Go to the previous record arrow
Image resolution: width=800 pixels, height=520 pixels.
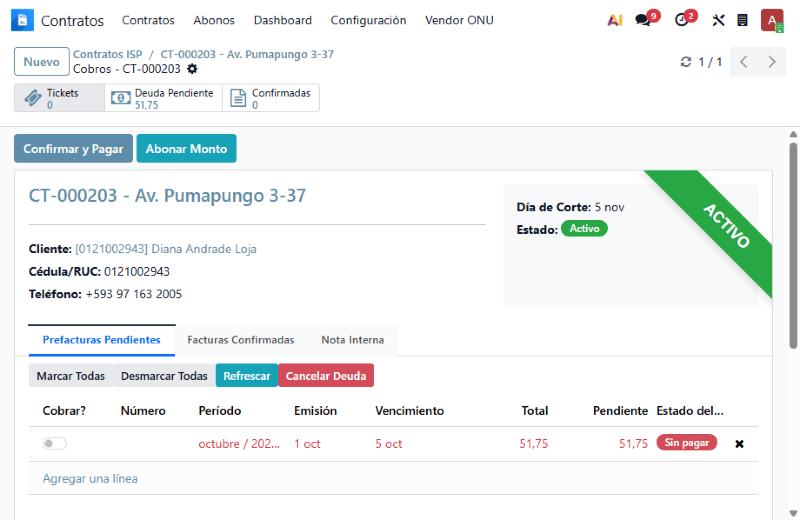click(744, 62)
